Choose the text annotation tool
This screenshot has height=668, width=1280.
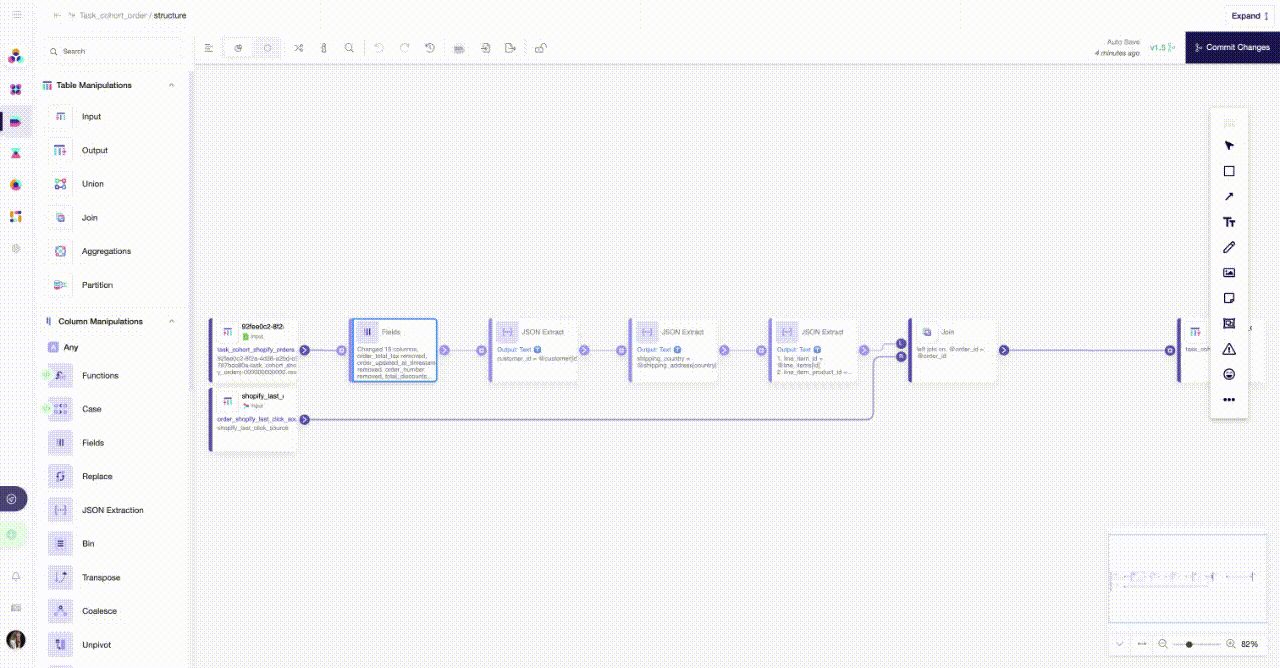1229,222
